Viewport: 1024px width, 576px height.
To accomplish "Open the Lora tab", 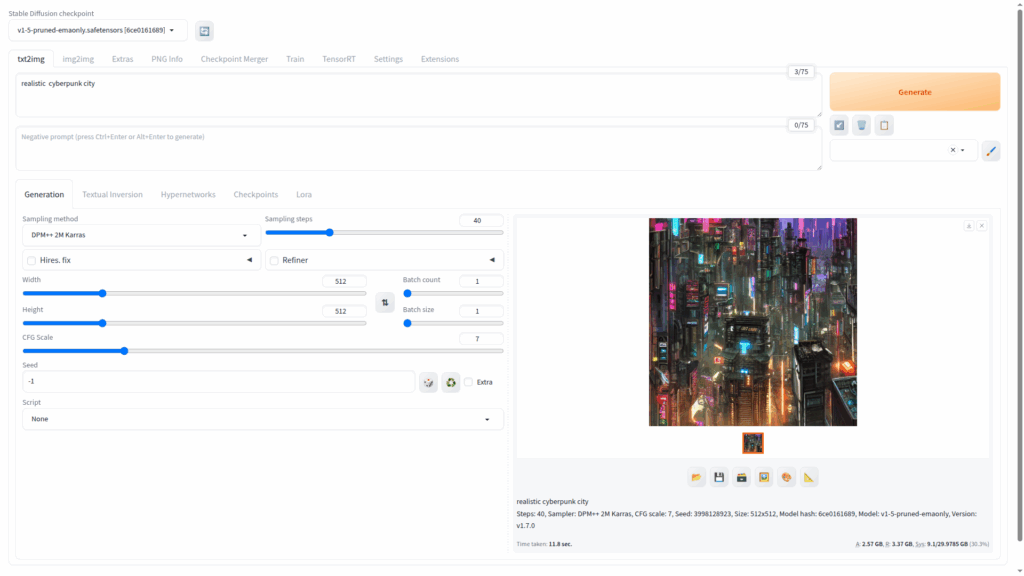I will click(x=303, y=194).
